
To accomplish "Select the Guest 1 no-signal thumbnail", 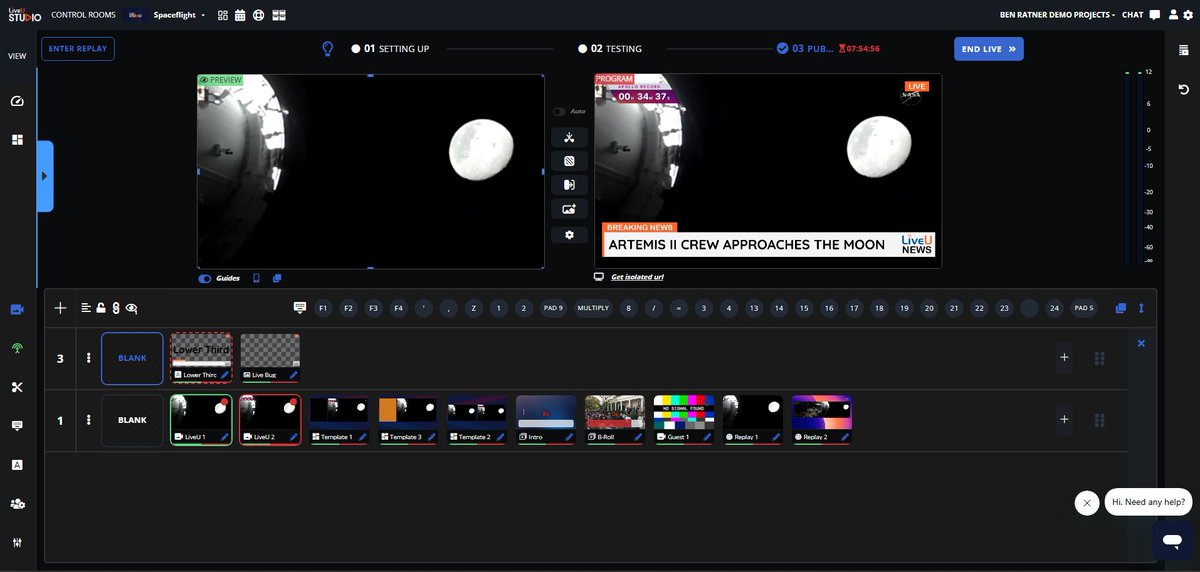I will pyautogui.click(x=684, y=419).
